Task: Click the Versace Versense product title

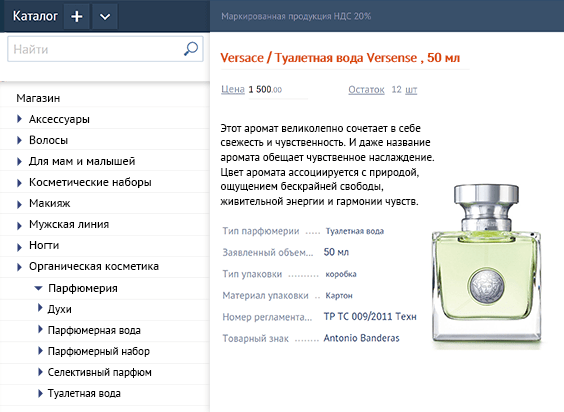Action: 340,58
